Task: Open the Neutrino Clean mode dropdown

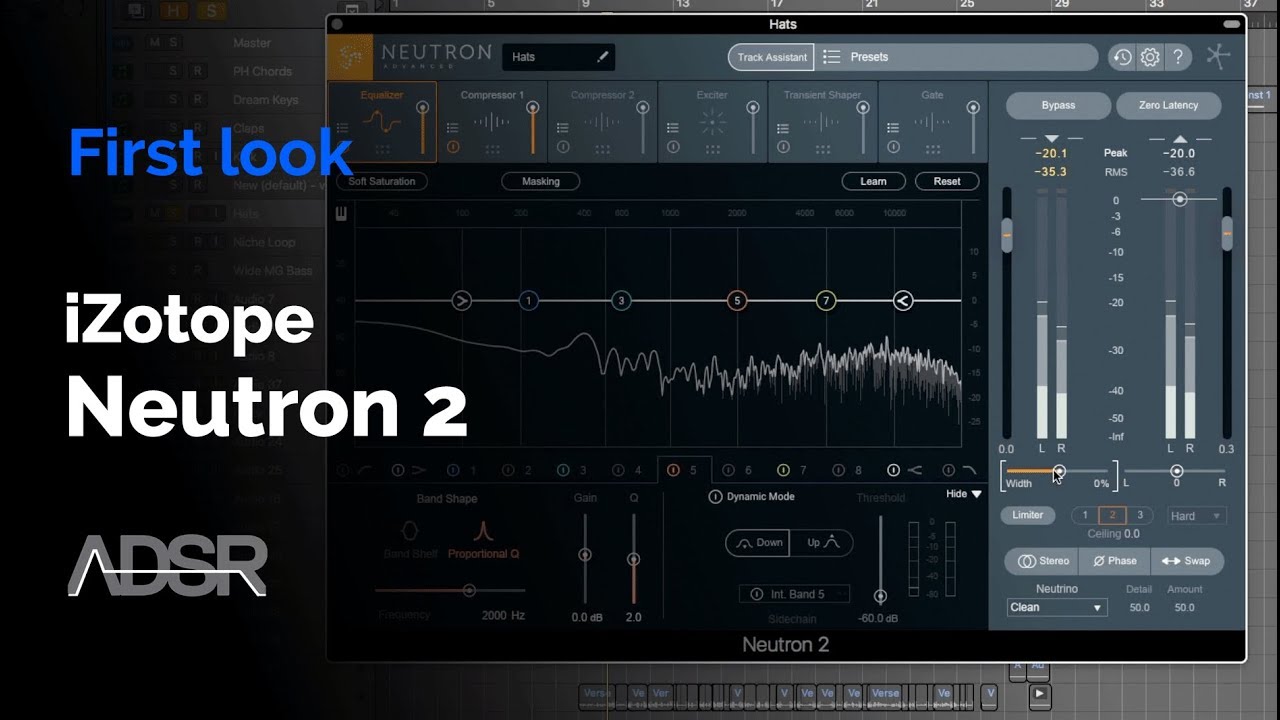Action: pos(1057,607)
